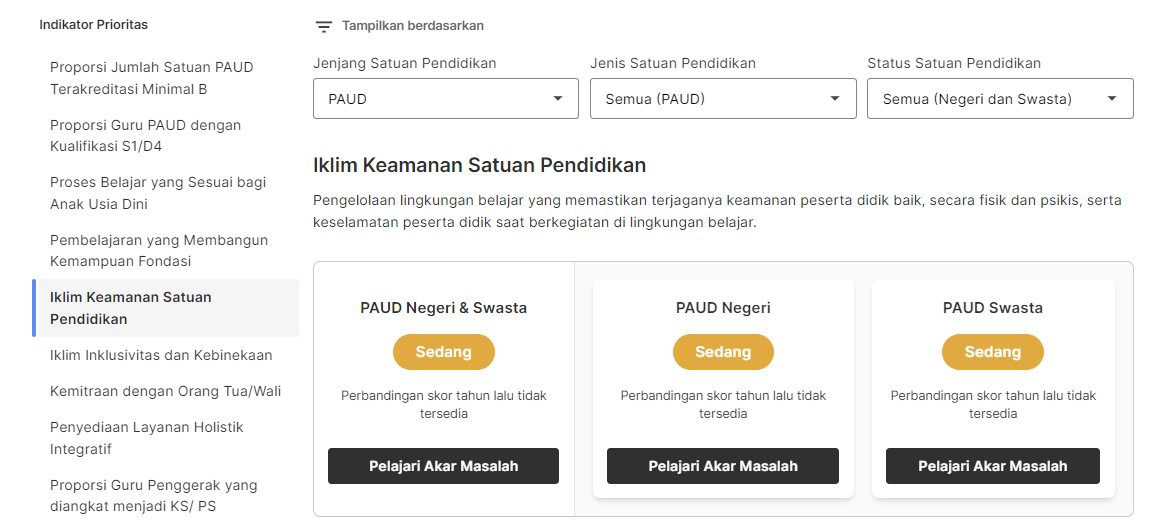Select Iklim Keamanan Satuan Pendidikan sidebar item
This screenshot has height=525, width=1162.
coord(165,308)
